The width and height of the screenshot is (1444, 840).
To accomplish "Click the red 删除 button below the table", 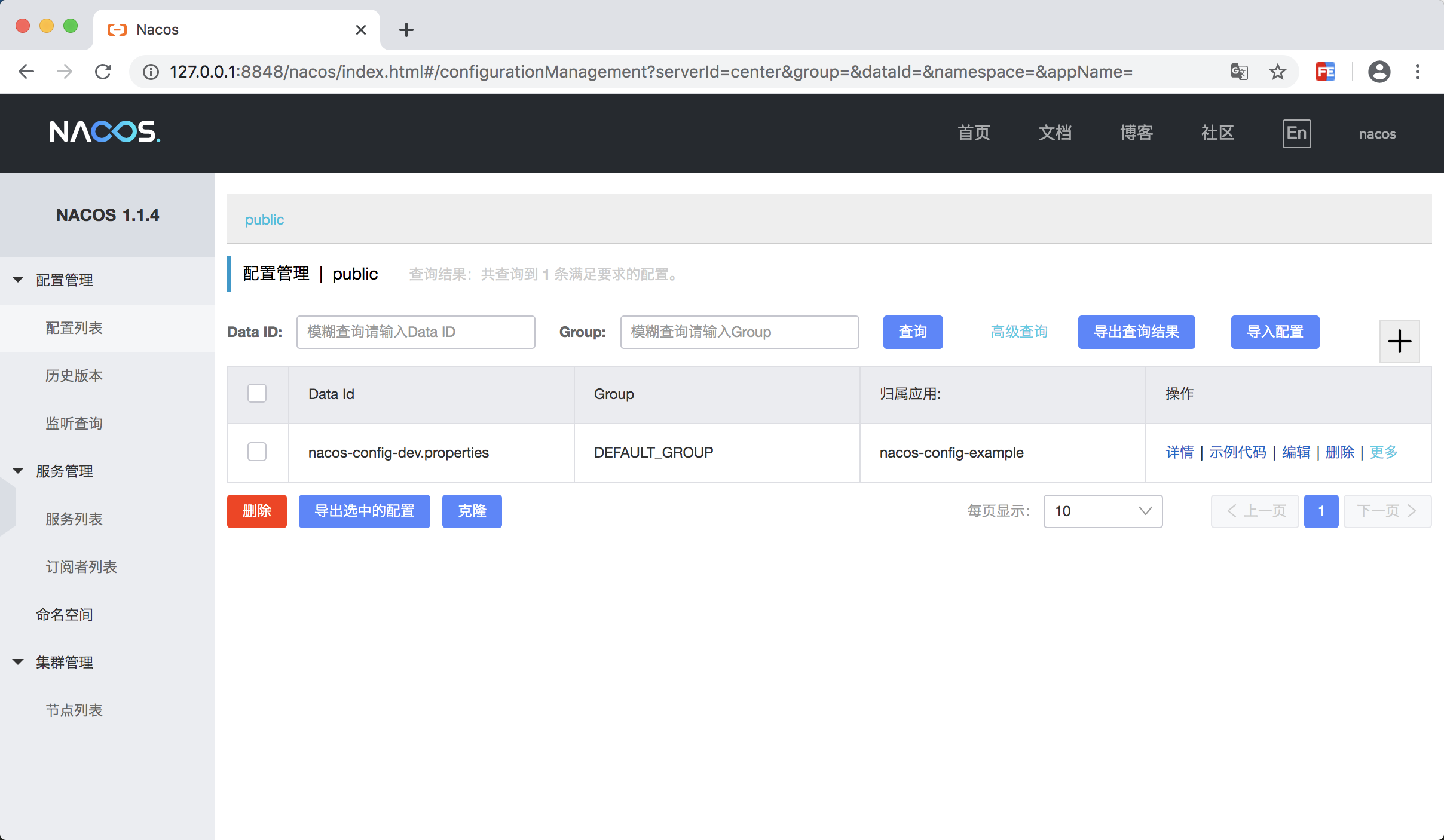I will (257, 511).
